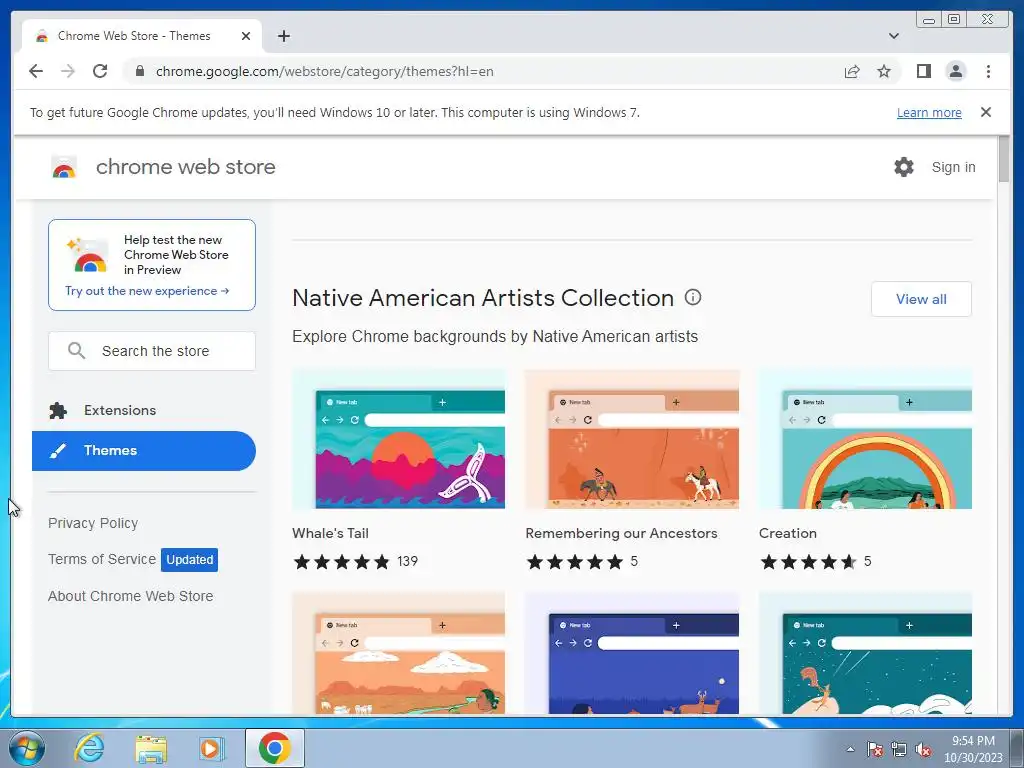Click the lock icon in address bar
Image resolution: width=1024 pixels, height=768 pixels.
pyautogui.click(x=139, y=71)
